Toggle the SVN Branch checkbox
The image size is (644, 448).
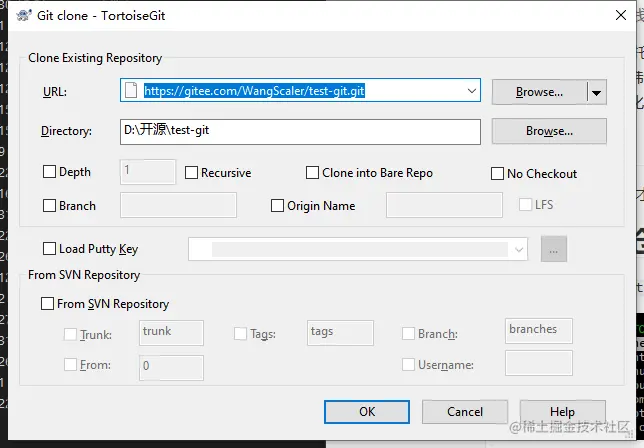coord(408,333)
